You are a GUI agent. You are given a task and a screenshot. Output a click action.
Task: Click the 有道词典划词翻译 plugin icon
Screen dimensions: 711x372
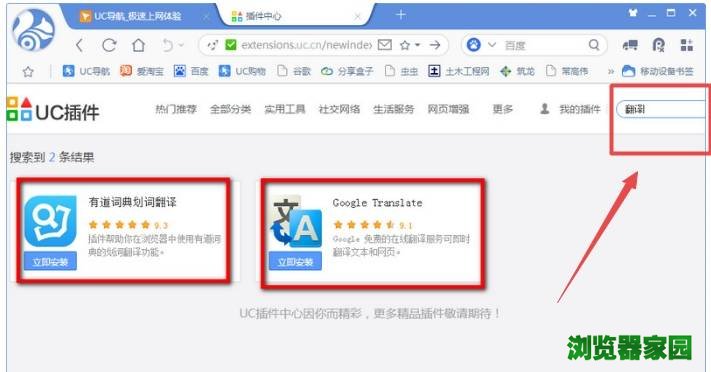tap(50, 221)
